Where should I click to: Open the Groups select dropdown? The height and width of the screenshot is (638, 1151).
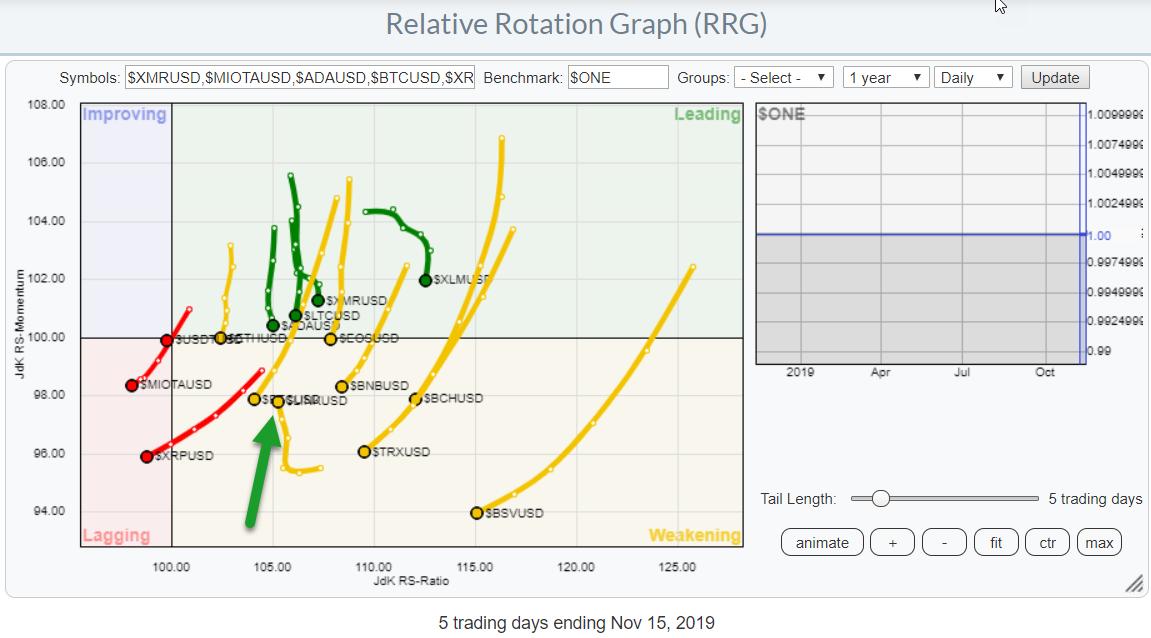(783, 78)
